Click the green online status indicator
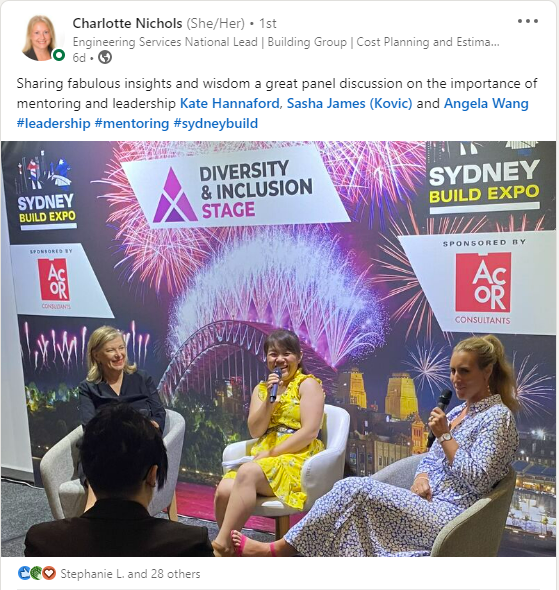559x590 pixels. (x=59, y=55)
